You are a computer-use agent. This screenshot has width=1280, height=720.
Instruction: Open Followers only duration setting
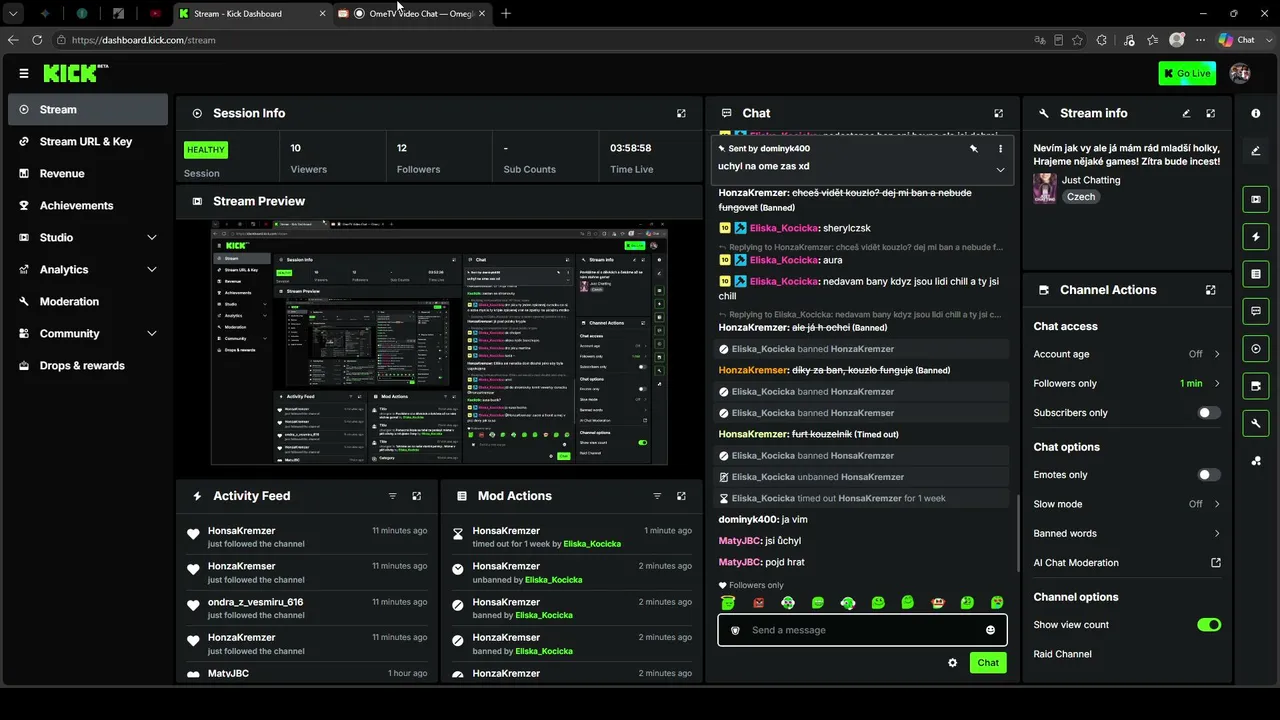(x=1127, y=383)
